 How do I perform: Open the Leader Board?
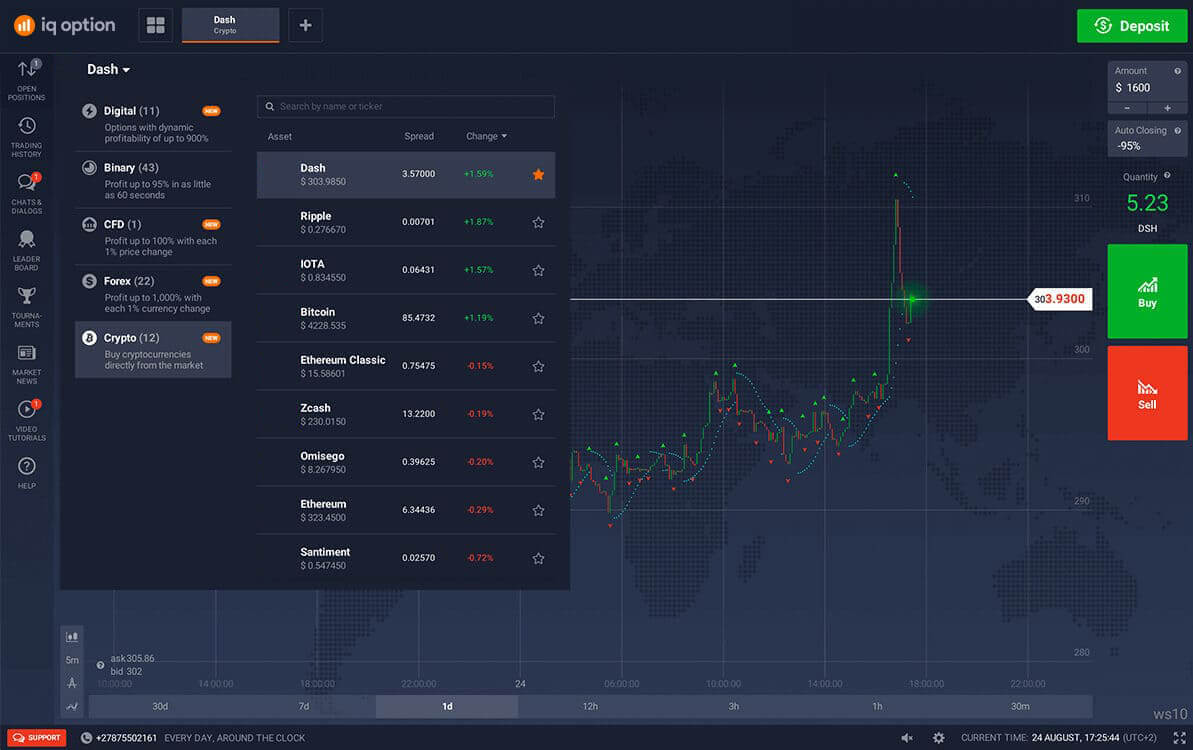click(x=27, y=250)
